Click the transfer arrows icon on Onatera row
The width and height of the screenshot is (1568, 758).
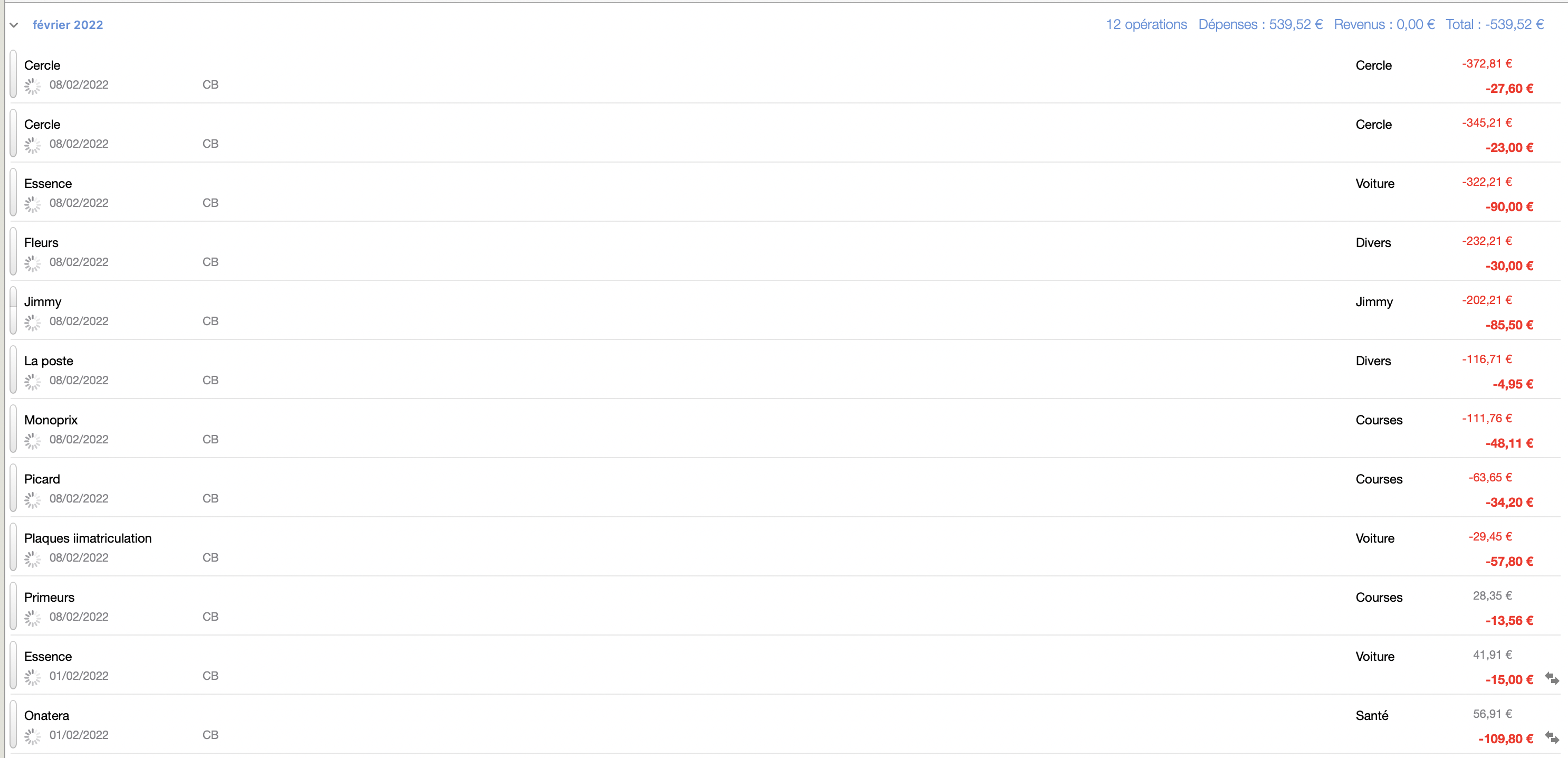click(x=1552, y=737)
